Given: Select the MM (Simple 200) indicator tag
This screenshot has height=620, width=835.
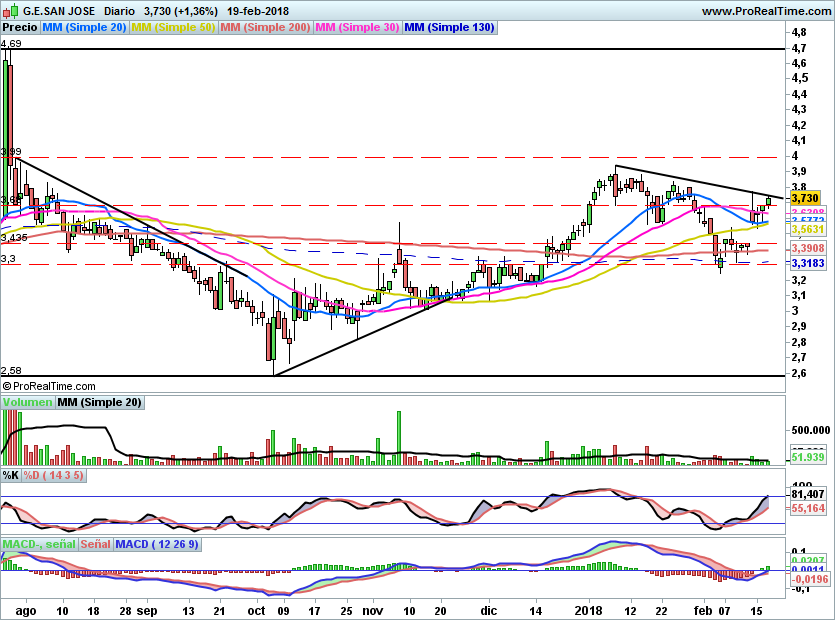Looking at the screenshot, I should 265,28.
